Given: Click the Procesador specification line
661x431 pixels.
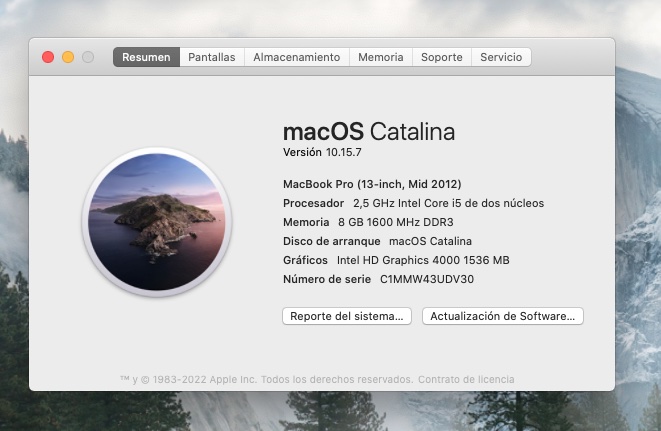Looking at the screenshot, I should click(x=413, y=203).
